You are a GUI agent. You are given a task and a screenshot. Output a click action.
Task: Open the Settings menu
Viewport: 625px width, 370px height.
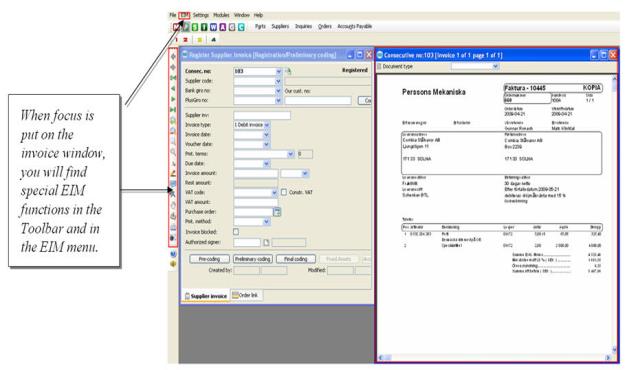click(201, 15)
